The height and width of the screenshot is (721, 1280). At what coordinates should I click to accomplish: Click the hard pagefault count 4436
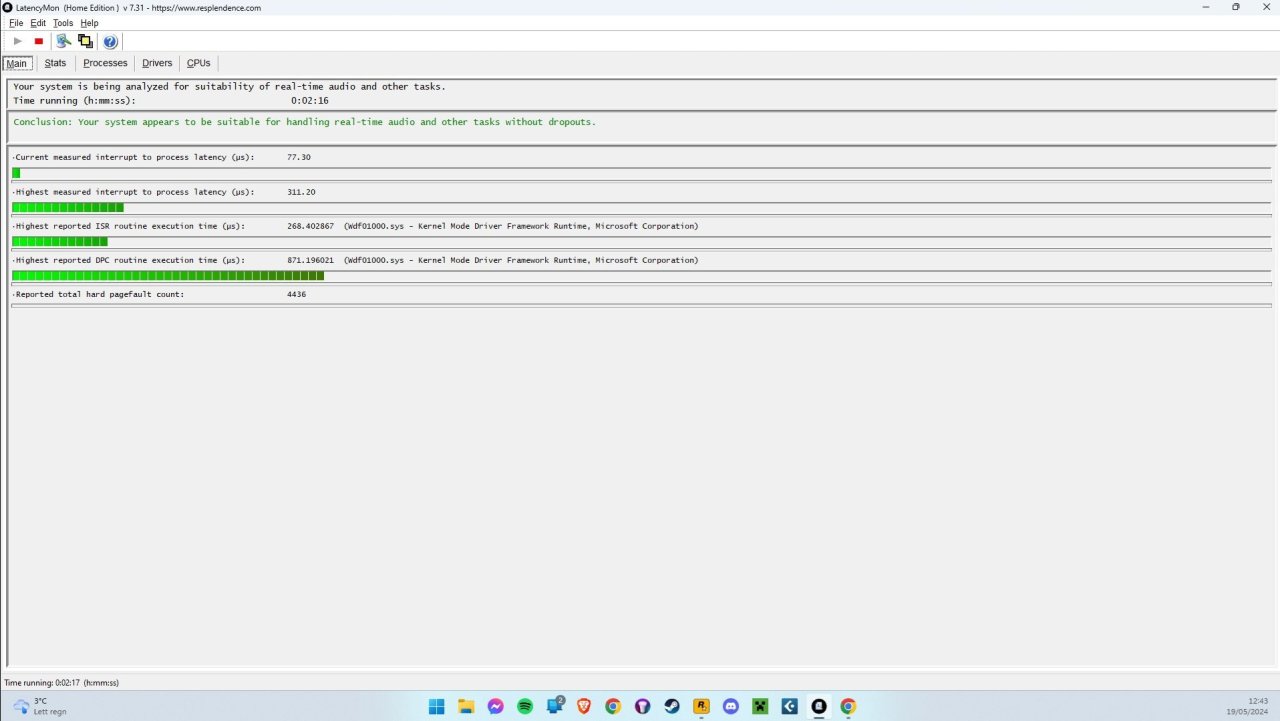pyautogui.click(x=296, y=294)
